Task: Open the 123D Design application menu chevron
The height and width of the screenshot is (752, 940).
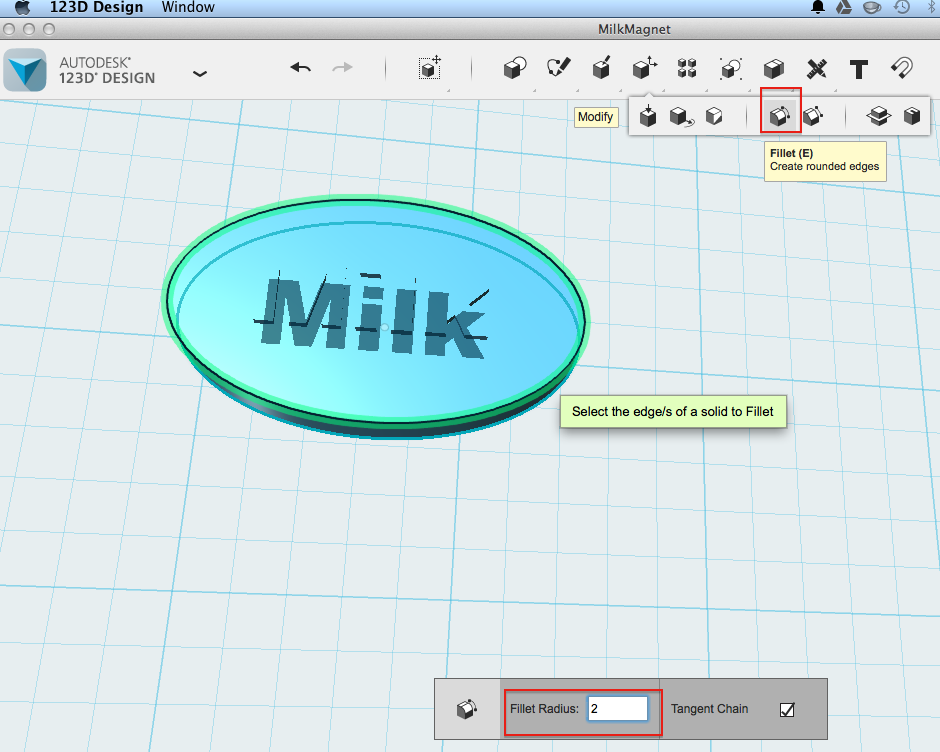Action: tap(200, 74)
